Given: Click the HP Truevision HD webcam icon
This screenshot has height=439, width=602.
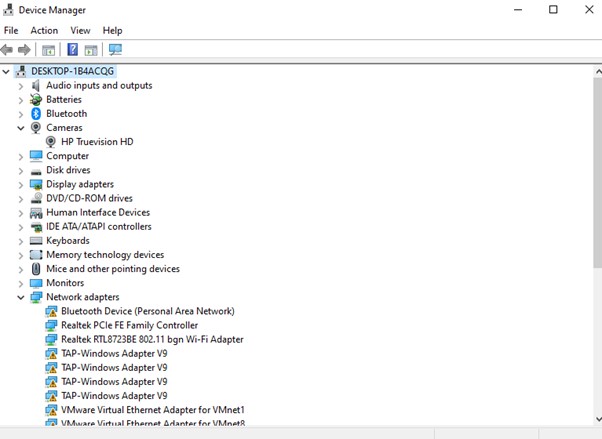Looking at the screenshot, I should (x=50, y=142).
